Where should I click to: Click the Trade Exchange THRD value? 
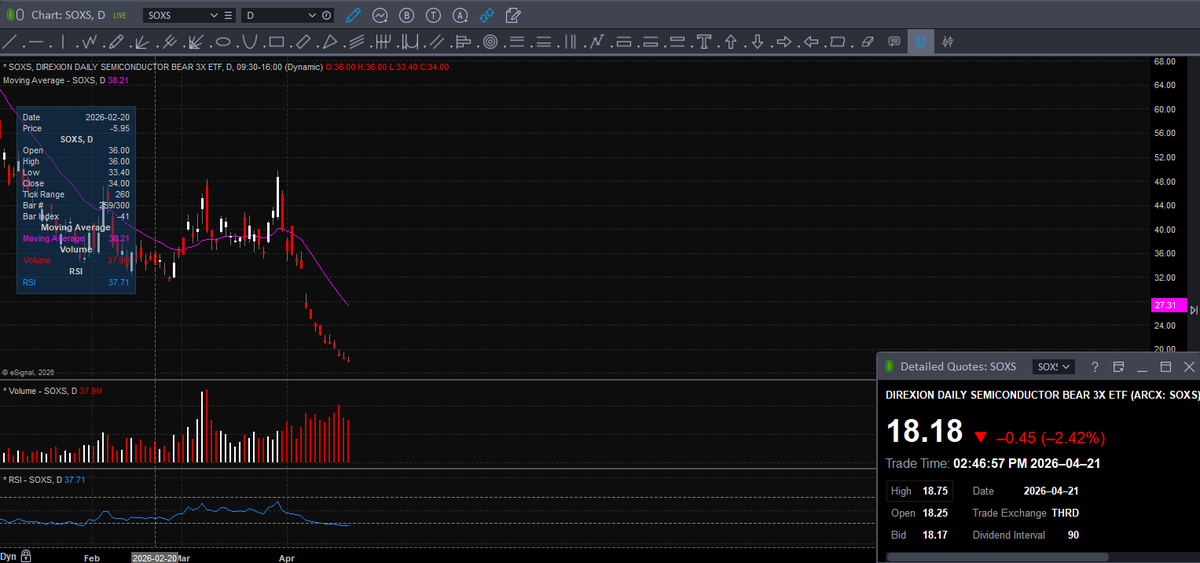[x=1065, y=513]
